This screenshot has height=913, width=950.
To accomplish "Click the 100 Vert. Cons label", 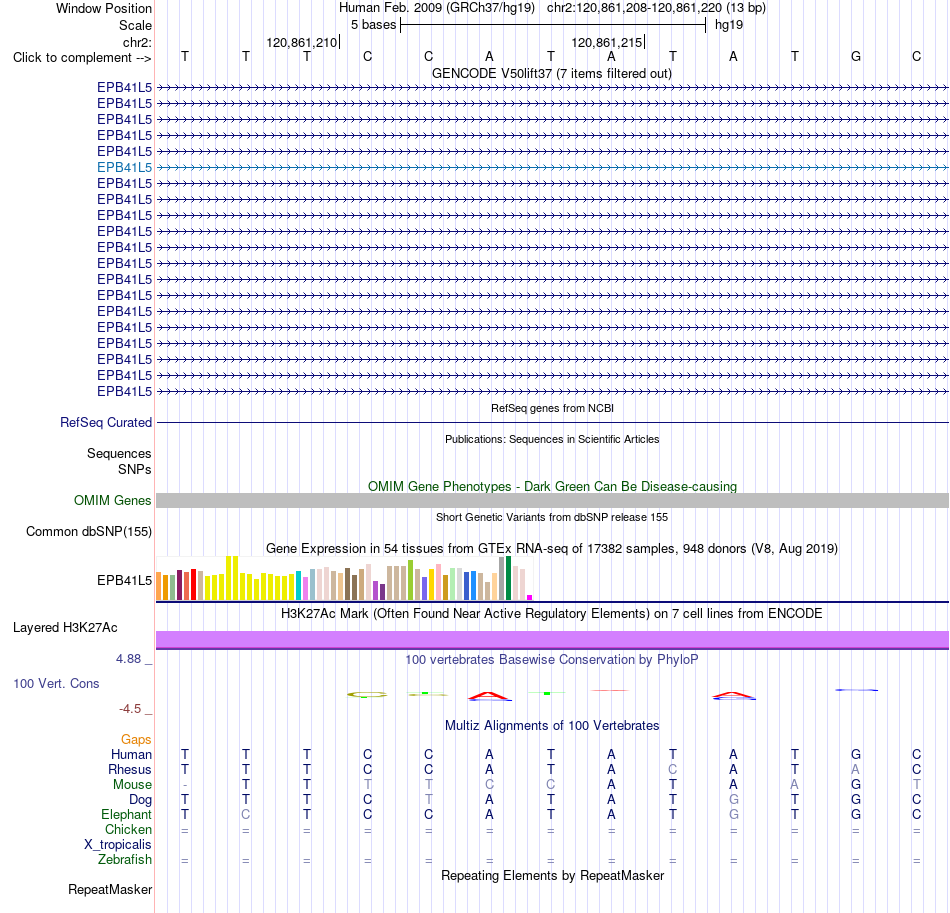I will click(56, 683).
